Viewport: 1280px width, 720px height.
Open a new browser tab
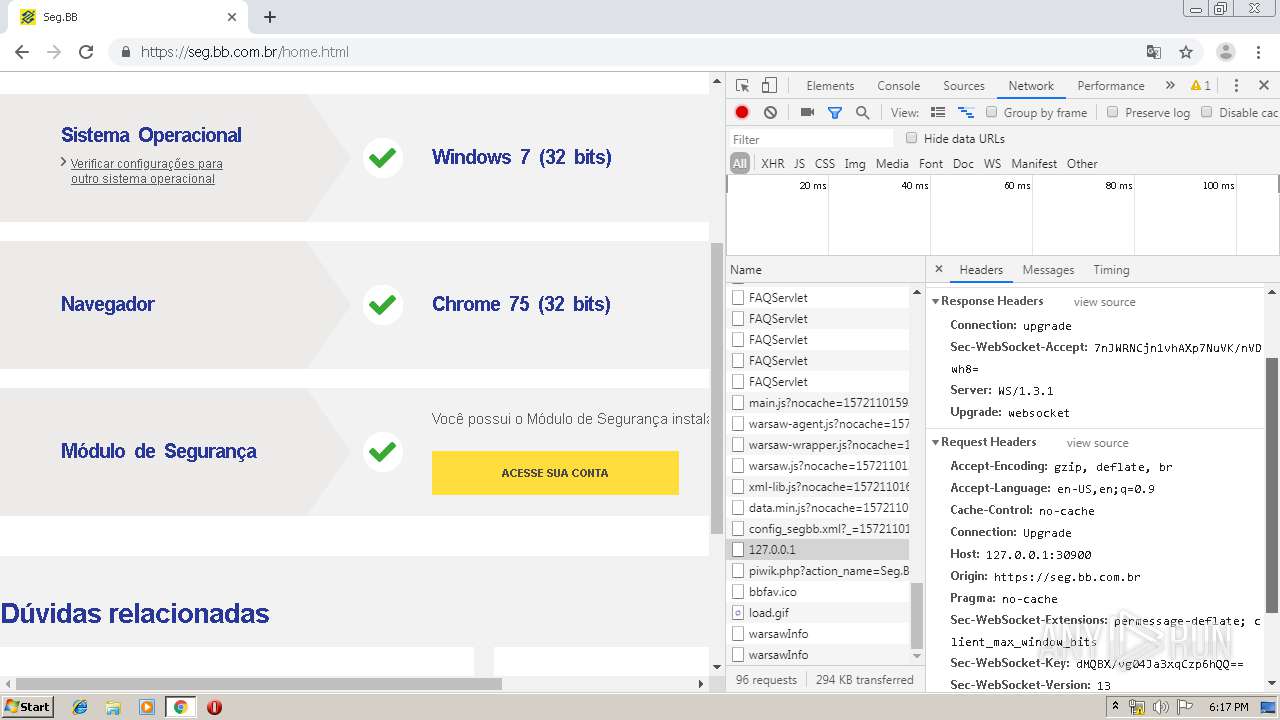point(270,17)
